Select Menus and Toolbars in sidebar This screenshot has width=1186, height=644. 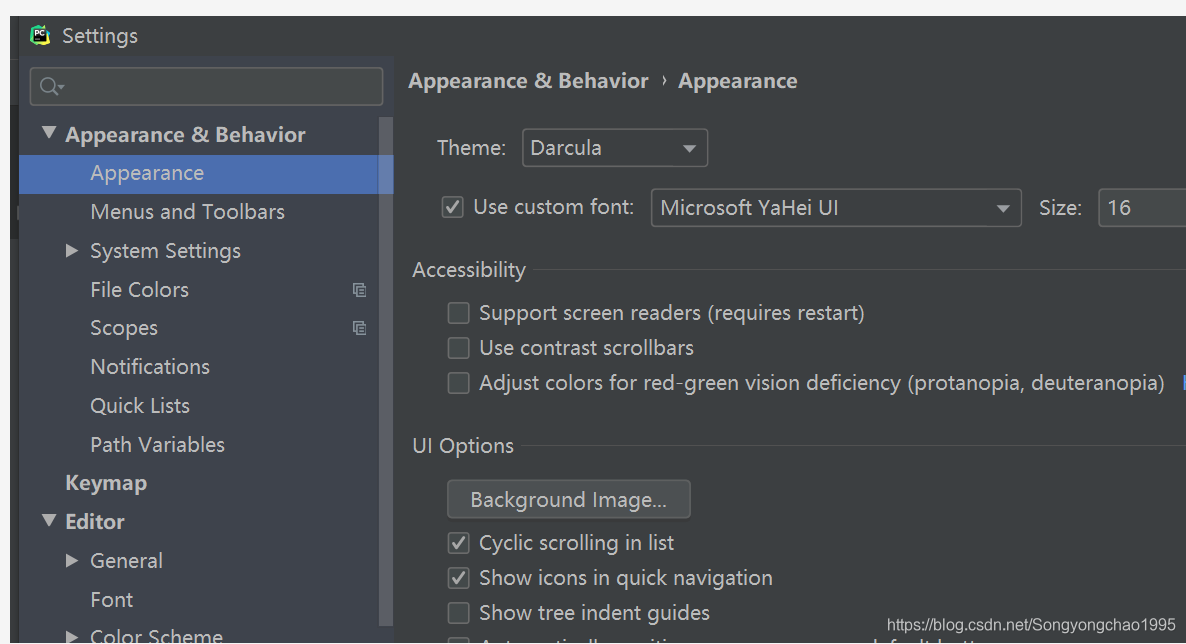pyautogui.click(x=187, y=212)
